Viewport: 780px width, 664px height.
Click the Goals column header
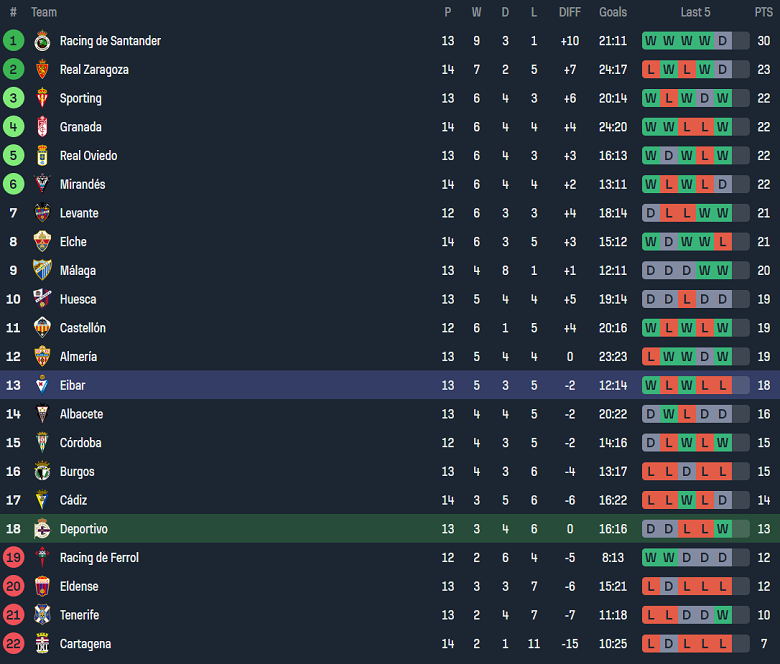[x=613, y=12]
